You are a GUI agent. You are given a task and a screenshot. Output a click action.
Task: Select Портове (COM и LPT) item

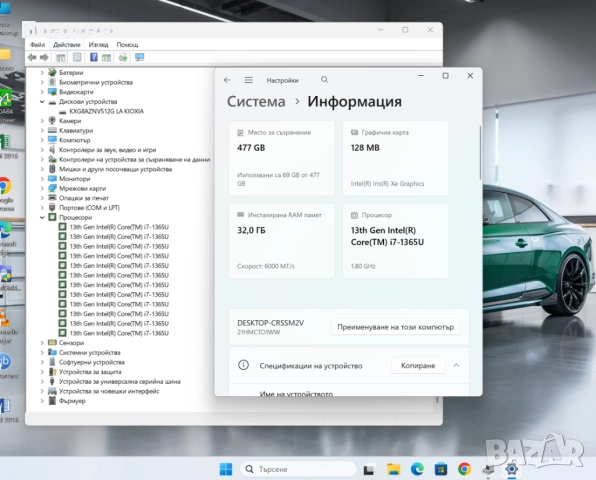pos(89,208)
